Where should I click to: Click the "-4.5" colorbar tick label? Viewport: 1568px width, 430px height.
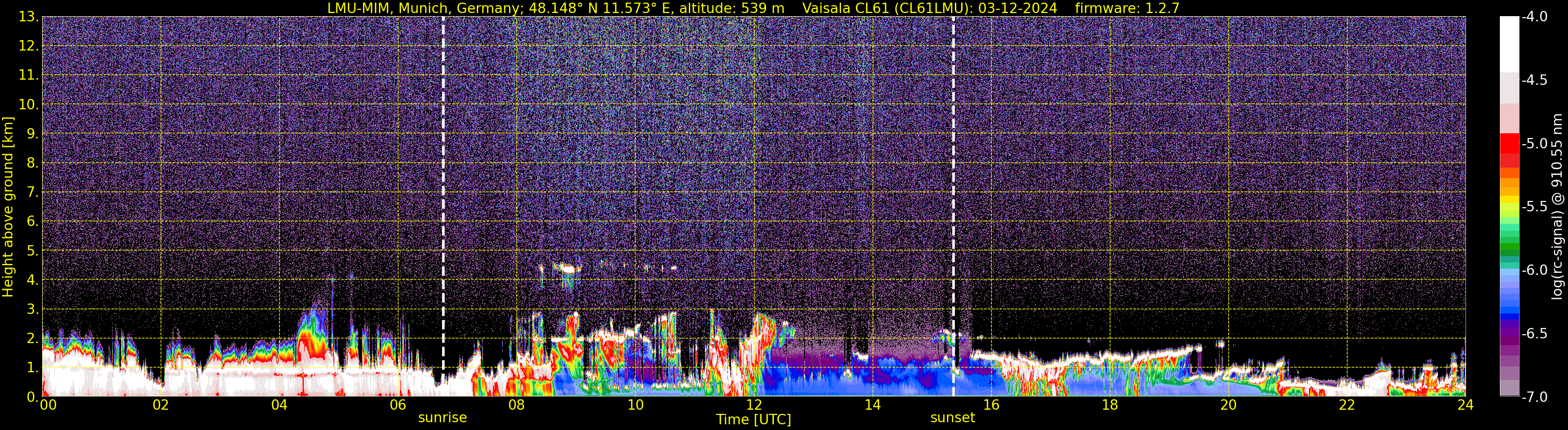1534,80
